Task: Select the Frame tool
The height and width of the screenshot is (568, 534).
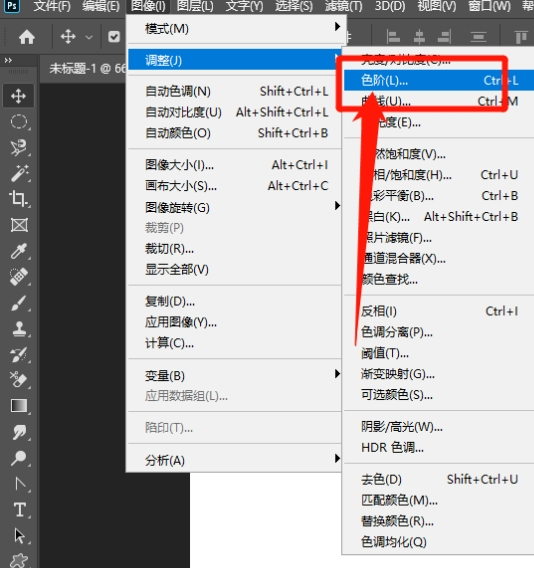Action: (x=19, y=225)
